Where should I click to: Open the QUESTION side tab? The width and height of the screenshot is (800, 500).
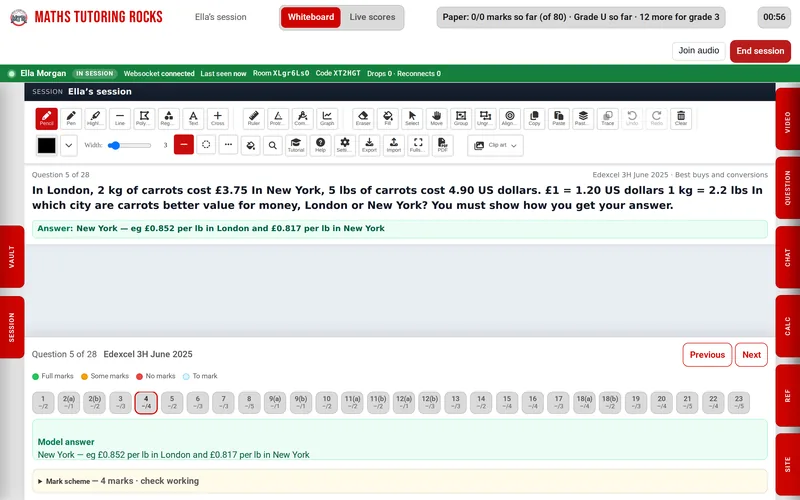point(787,188)
